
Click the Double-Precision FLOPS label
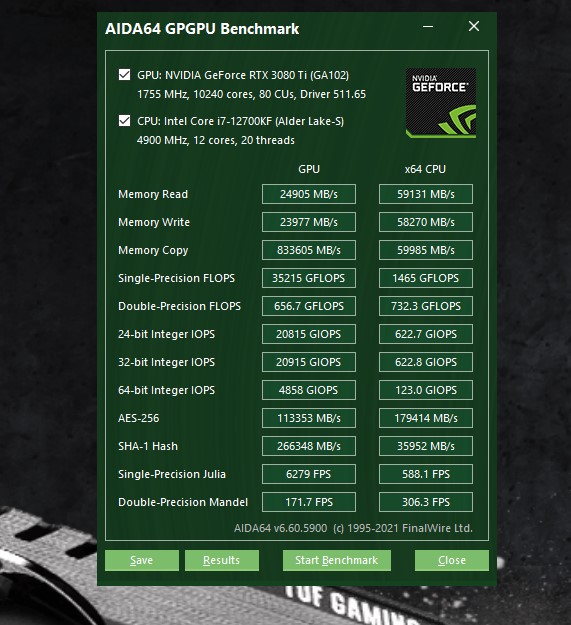[x=179, y=306]
